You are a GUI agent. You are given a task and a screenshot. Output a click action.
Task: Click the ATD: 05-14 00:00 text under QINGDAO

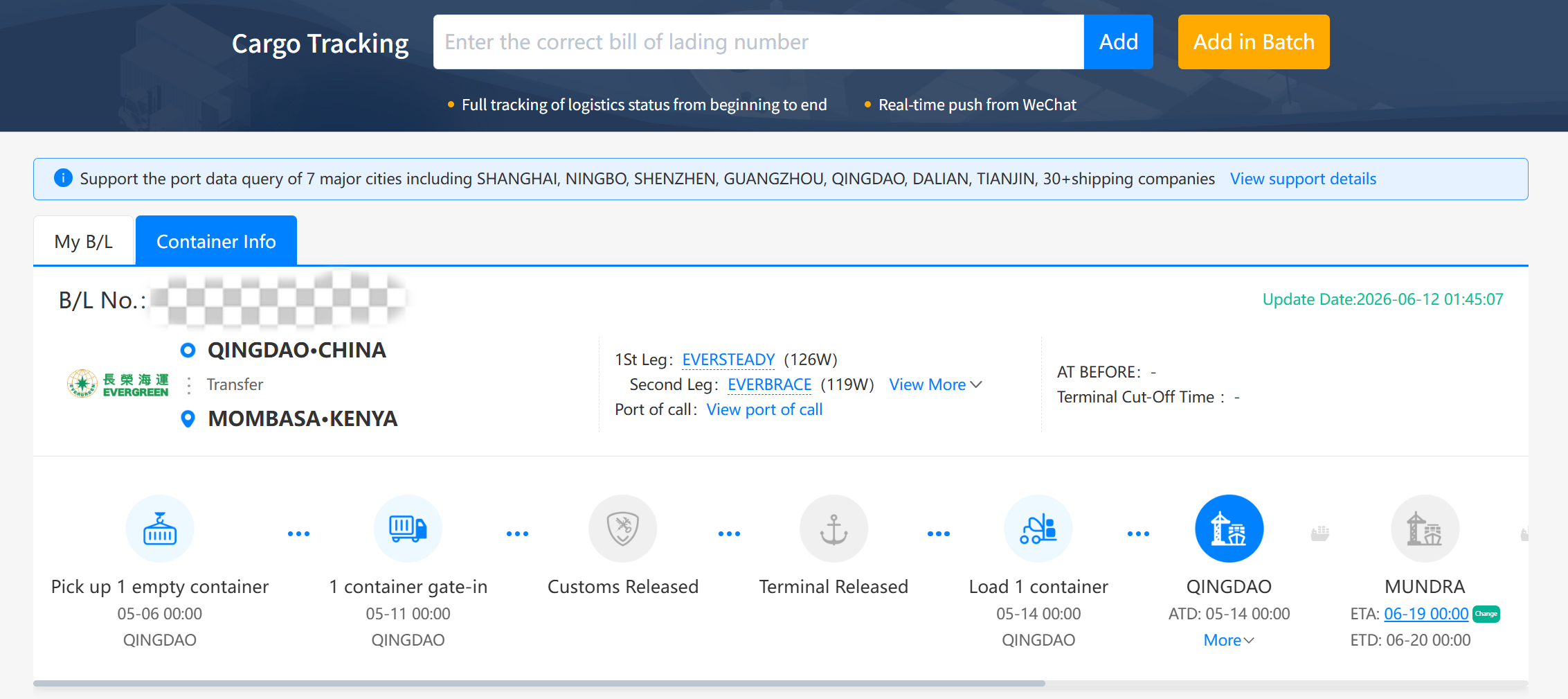pos(1229,614)
